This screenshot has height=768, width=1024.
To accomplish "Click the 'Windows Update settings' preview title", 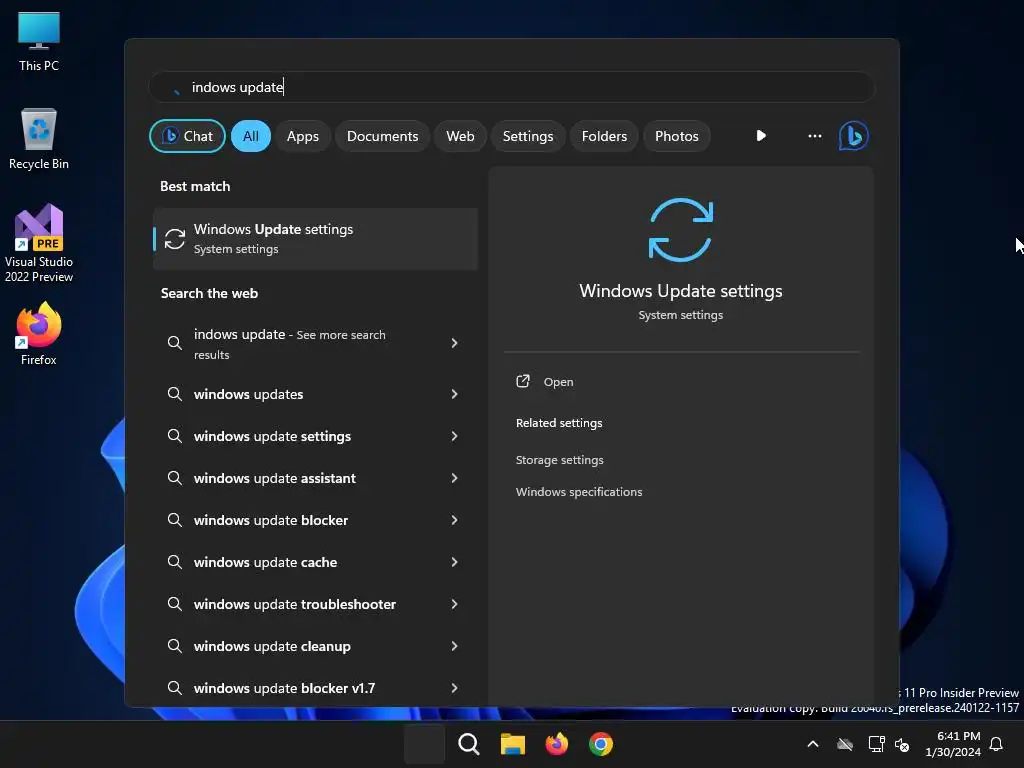I will click(x=680, y=291).
